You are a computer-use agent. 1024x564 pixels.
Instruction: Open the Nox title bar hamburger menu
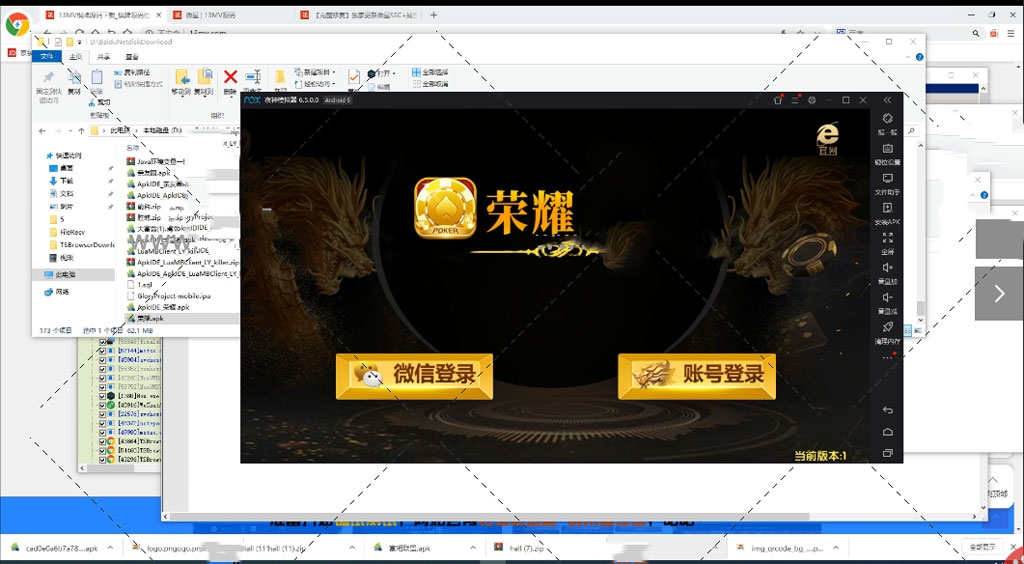(x=795, y=100)
